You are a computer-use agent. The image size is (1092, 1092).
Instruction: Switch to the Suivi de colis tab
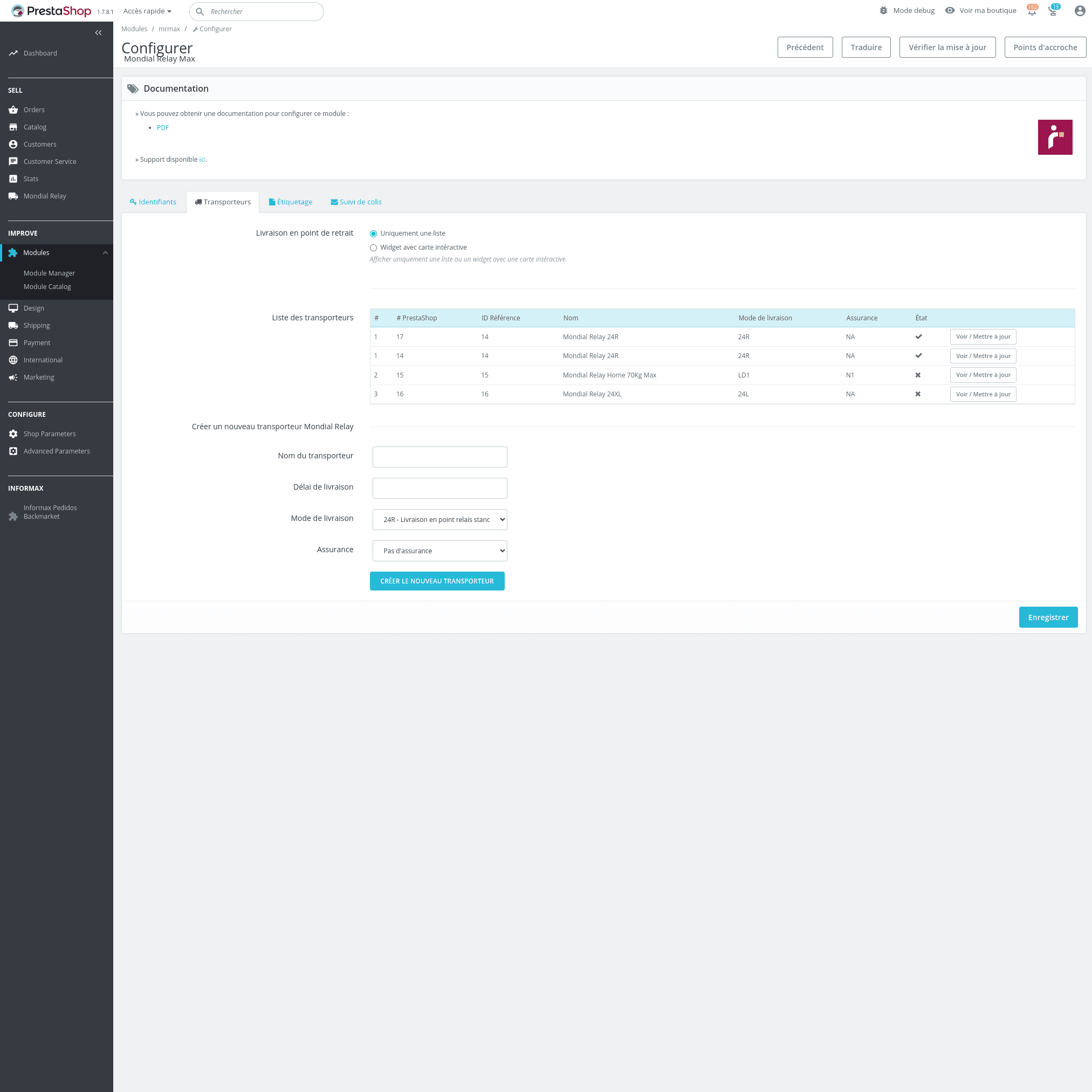click(356, 202)
